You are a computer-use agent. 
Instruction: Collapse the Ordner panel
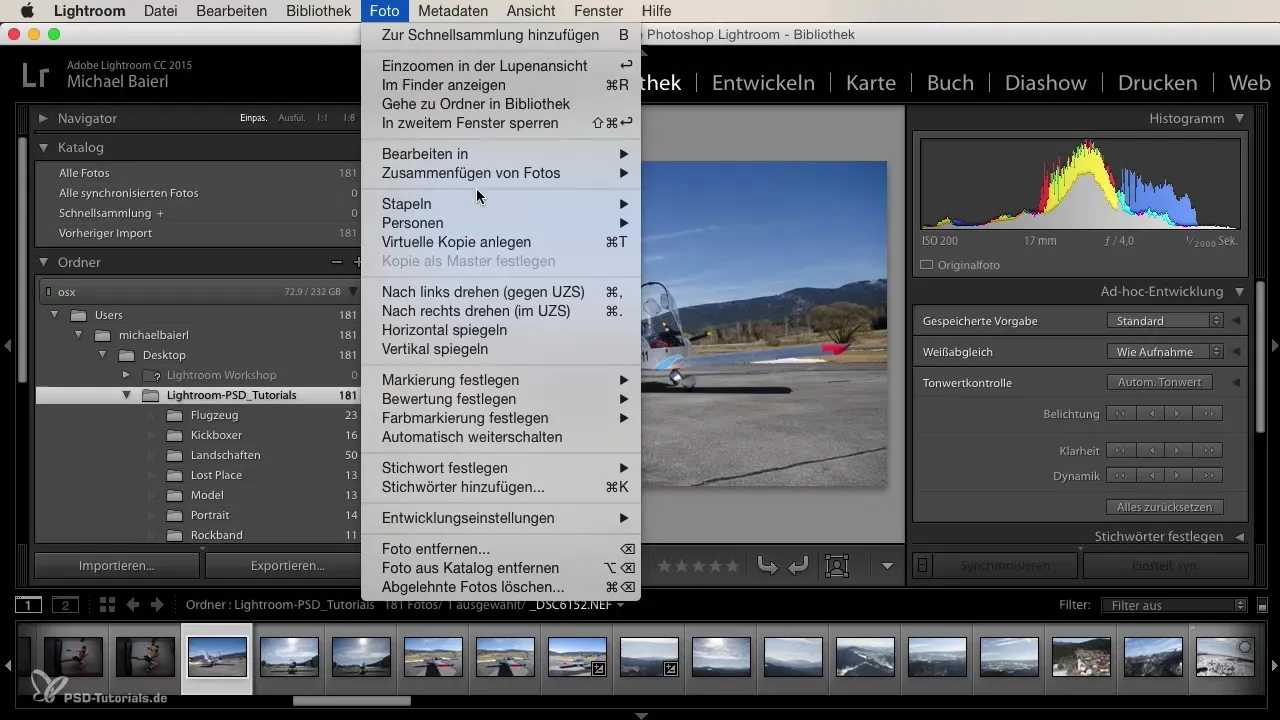coord(44,262)
